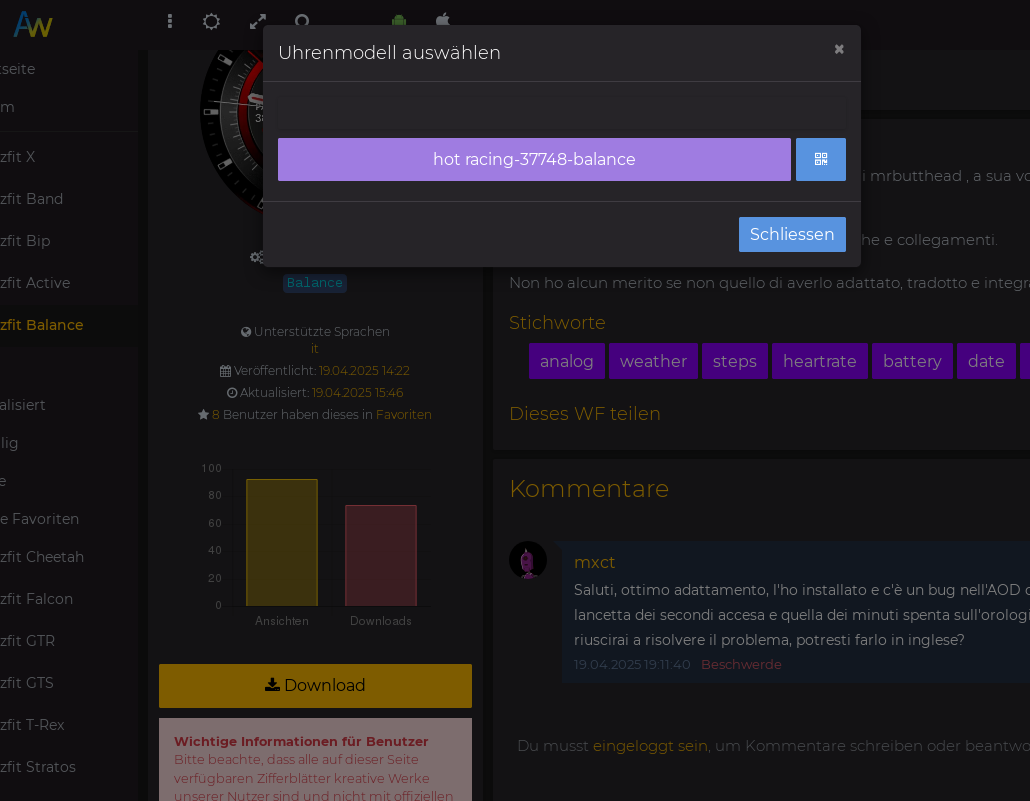Image resolution: width=1030 pixels, height=801 pixels.
Task: Select the 'heartrate' keyword tag
Action: (819, 361)
